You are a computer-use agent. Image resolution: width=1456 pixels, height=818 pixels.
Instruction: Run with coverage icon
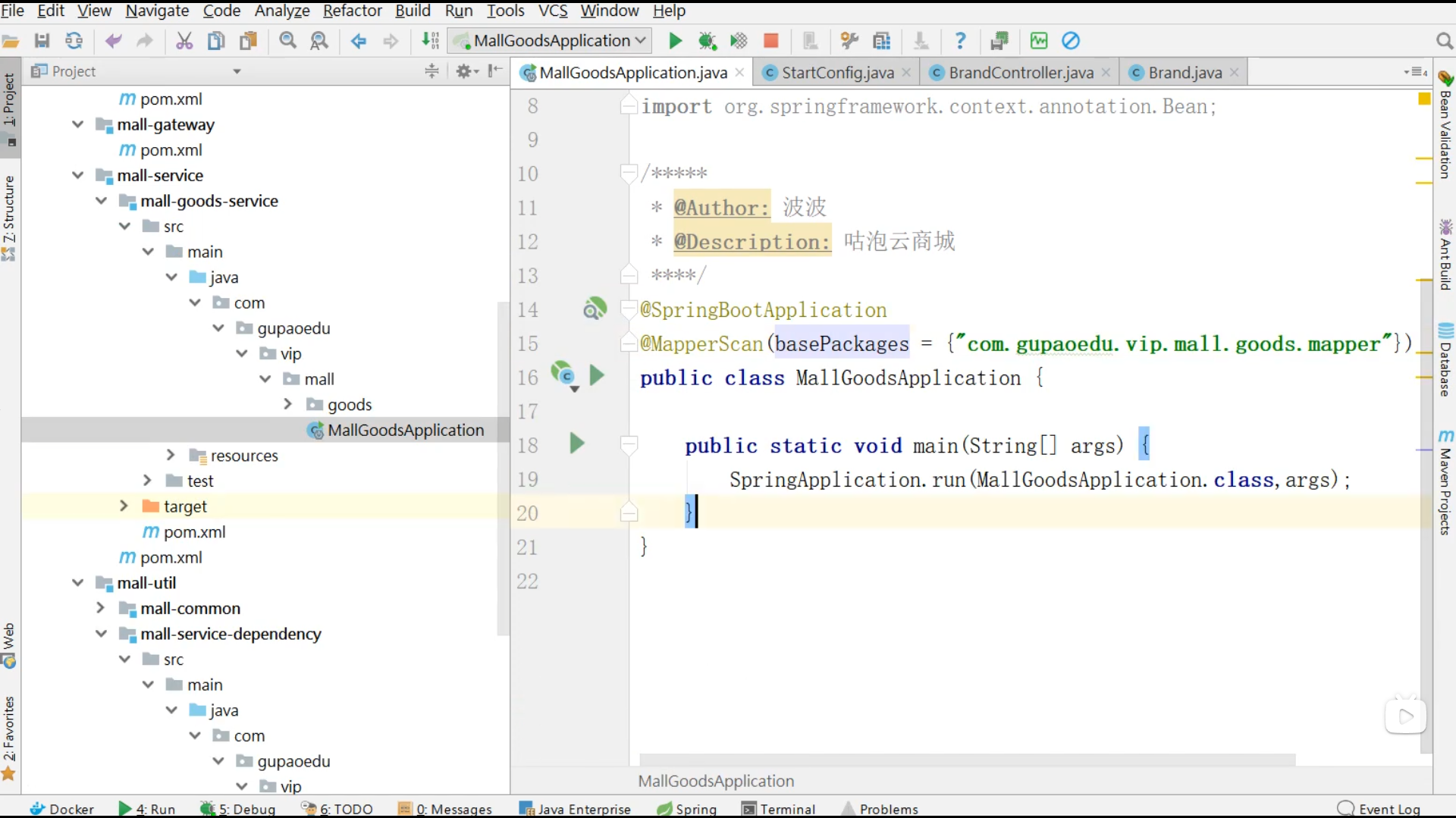tap(739, 41)
